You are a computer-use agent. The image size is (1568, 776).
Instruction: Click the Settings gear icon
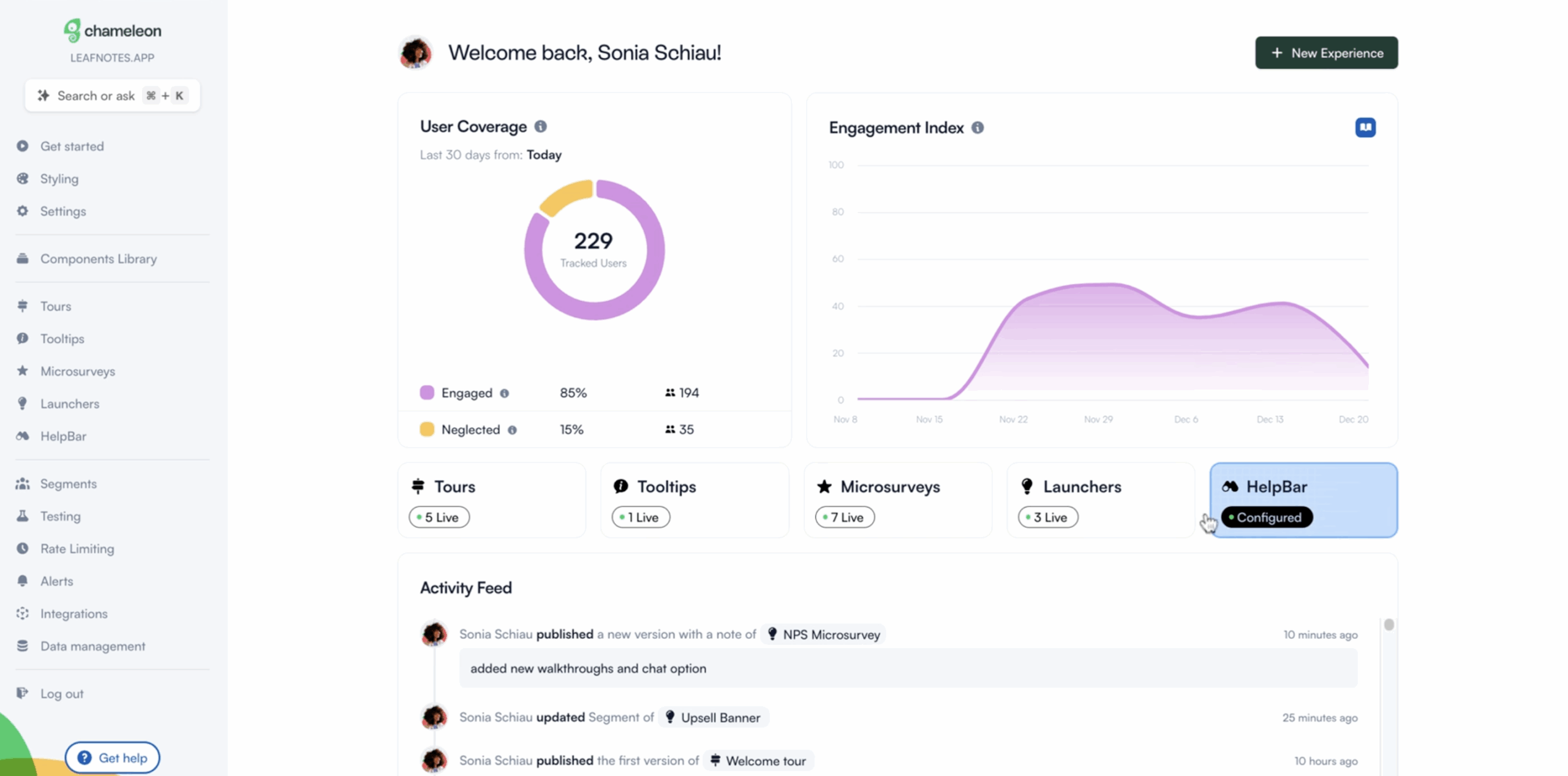point(23,211)
